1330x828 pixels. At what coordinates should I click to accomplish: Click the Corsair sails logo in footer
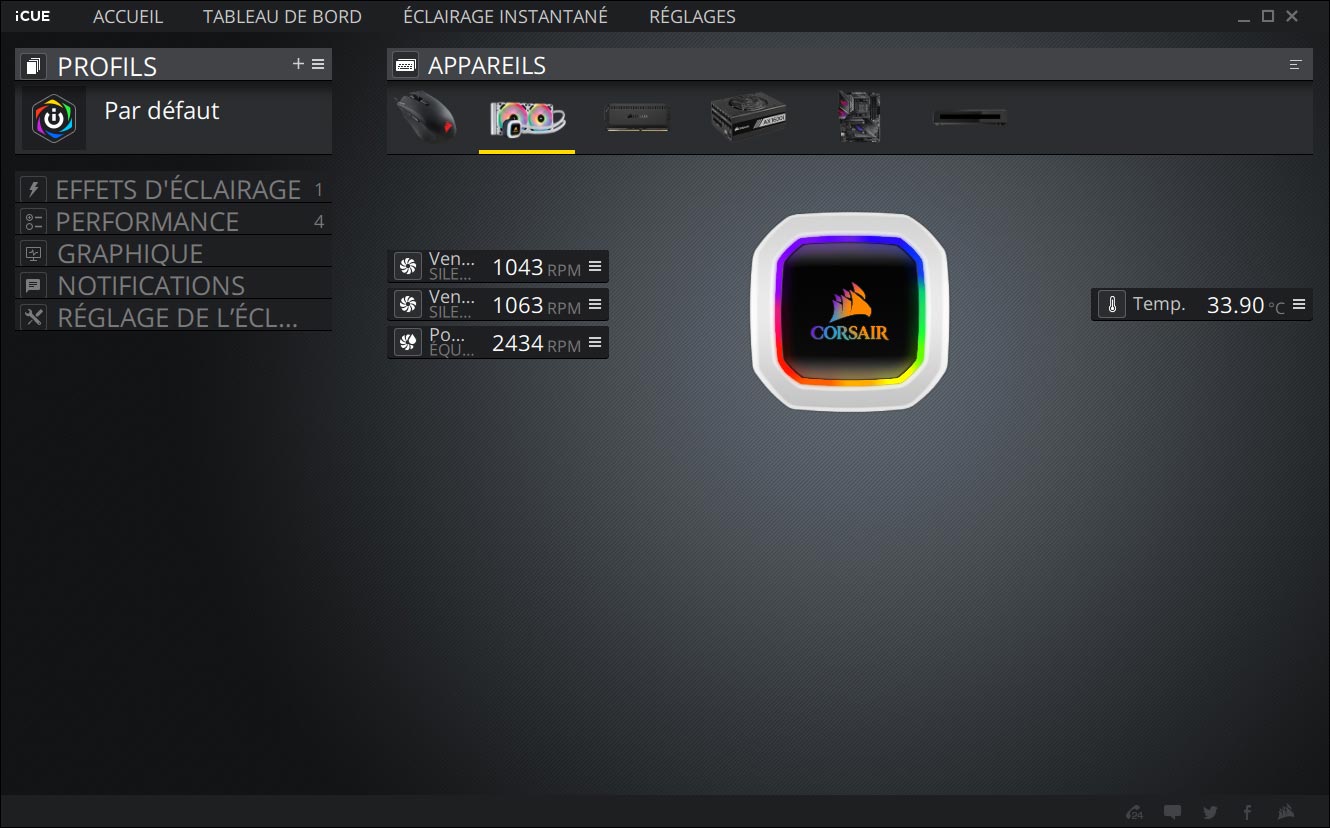1287,812
